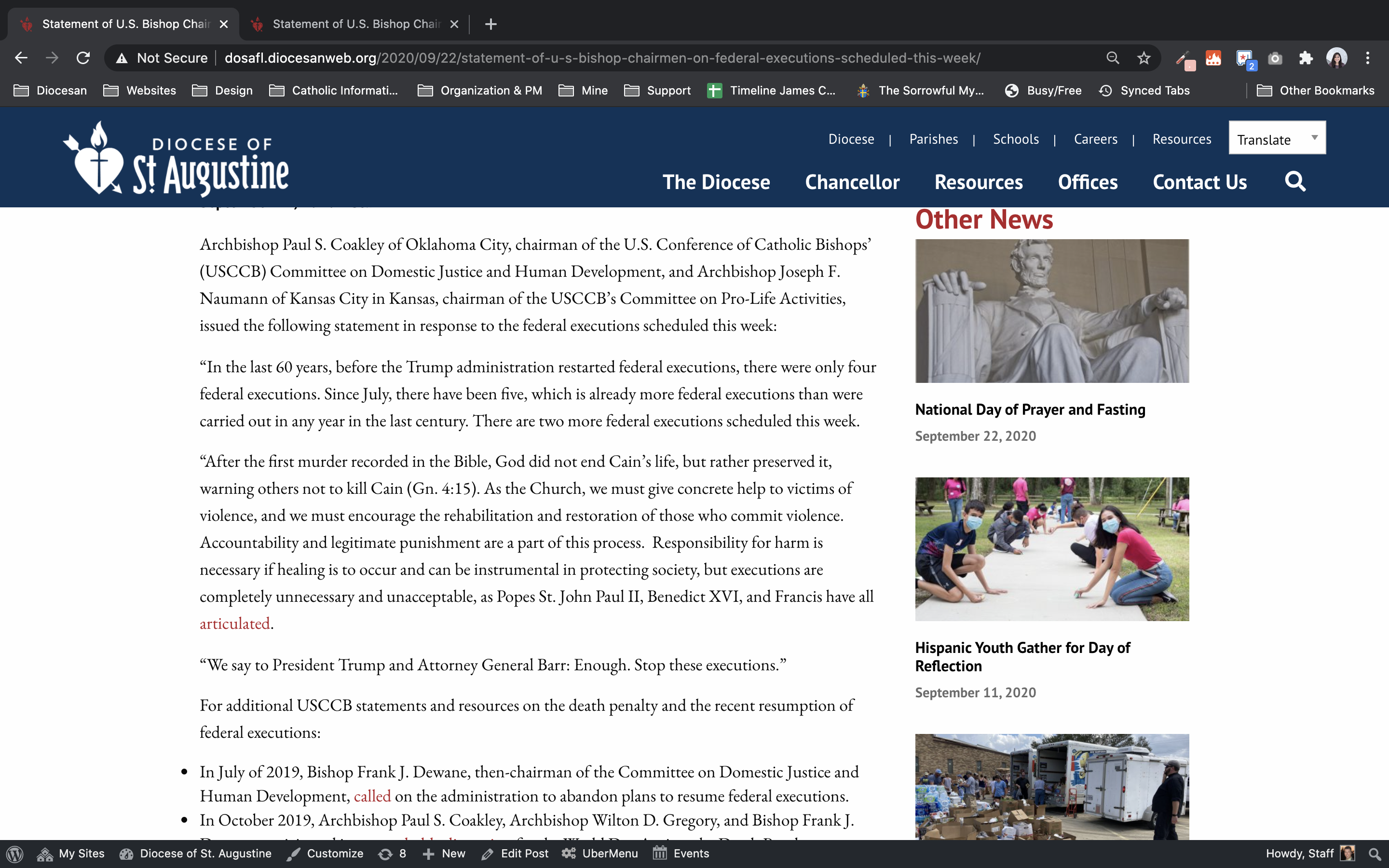Image resolution: width=1389 pixels, height=868 pixels.
Task: Open the Translate dropdown
Action: tap(1277, 138)
